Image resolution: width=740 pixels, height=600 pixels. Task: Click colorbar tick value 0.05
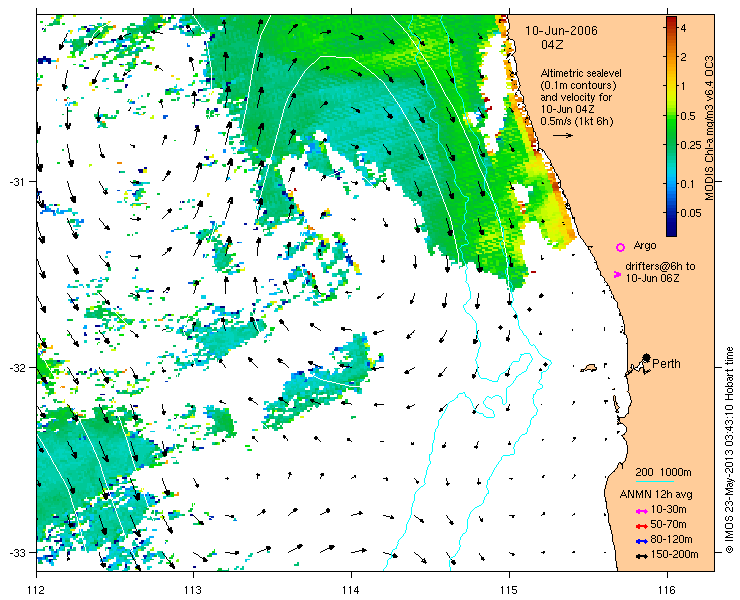[x=690, y=213]
